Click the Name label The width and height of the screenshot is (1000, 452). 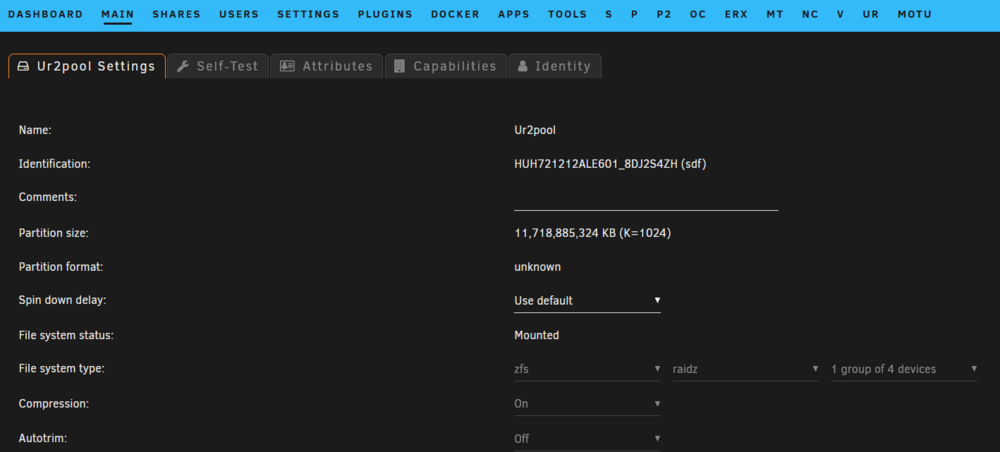click(x=35, y=130)
